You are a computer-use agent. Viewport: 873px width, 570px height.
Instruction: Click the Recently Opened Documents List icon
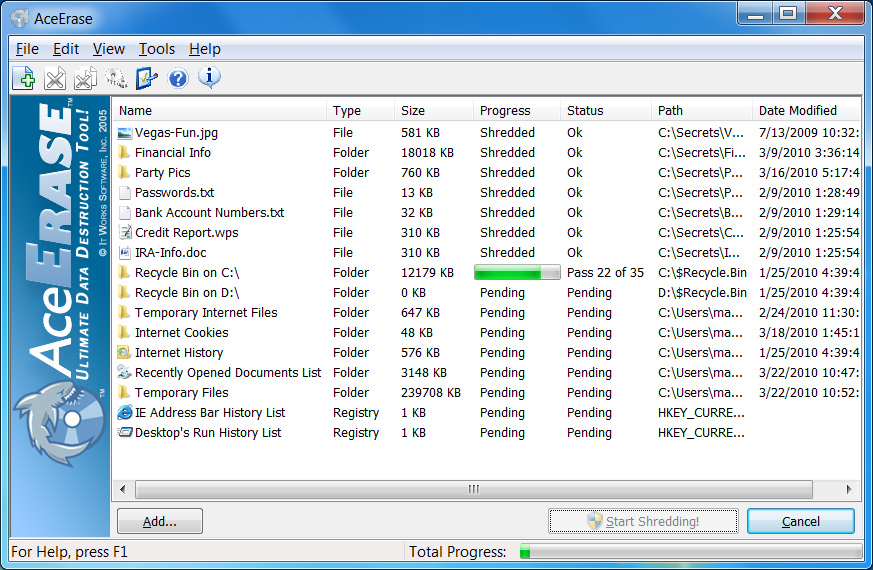click(125, 372)
